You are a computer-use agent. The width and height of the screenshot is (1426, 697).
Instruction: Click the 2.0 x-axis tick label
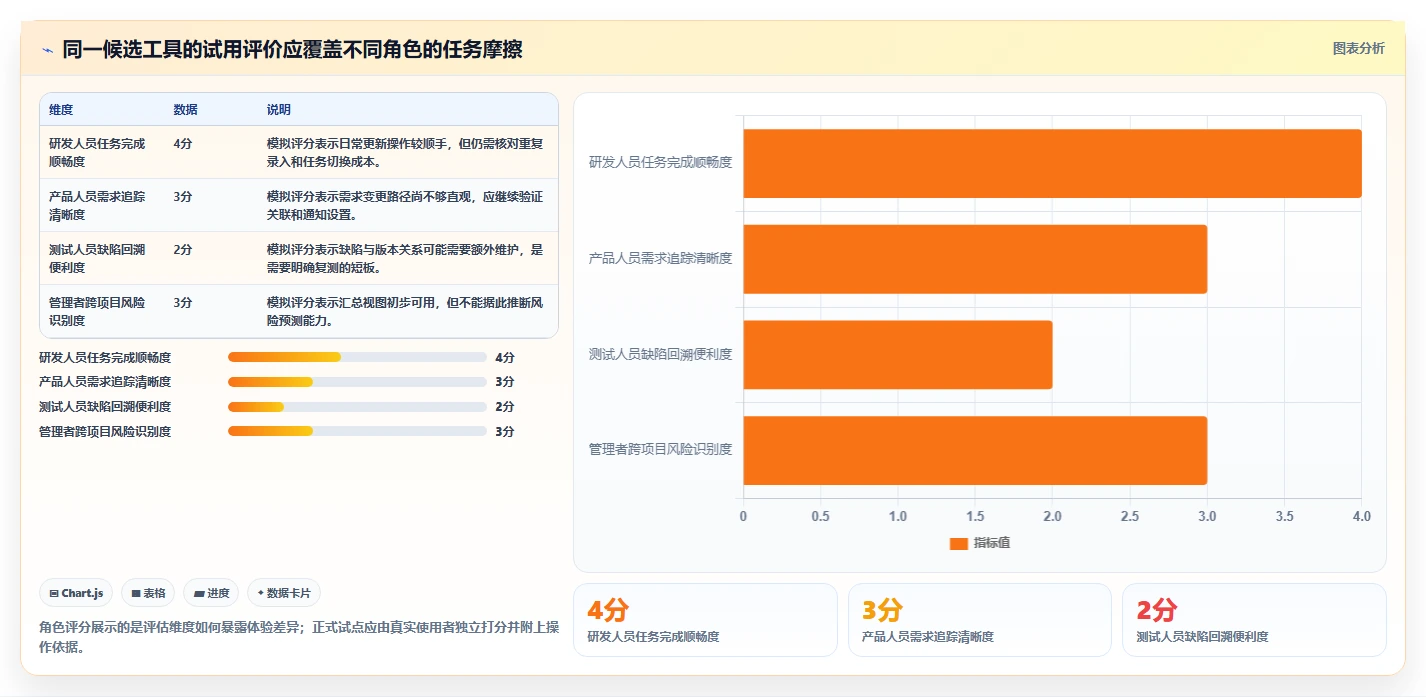(x=1052, y=517)
